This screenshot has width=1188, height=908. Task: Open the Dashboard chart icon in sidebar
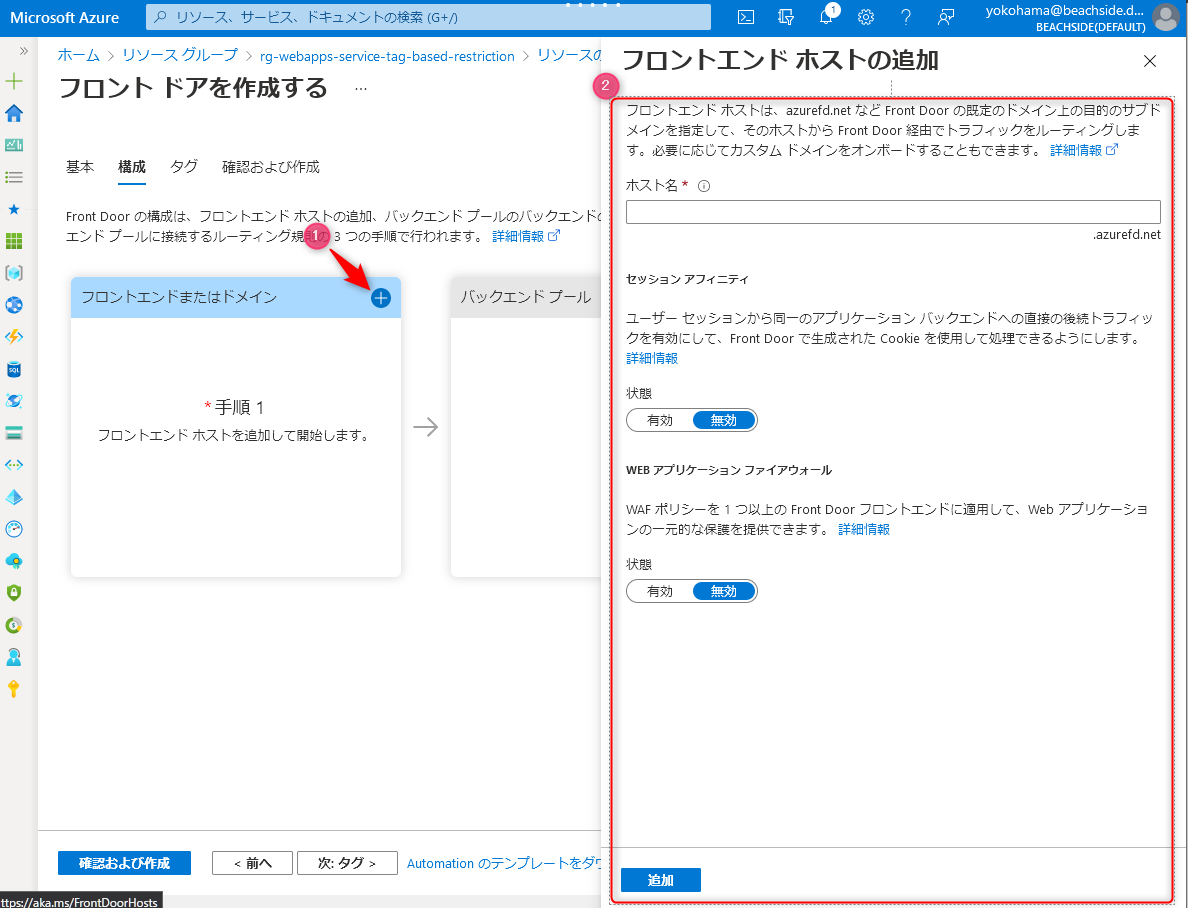click(14, 145)
